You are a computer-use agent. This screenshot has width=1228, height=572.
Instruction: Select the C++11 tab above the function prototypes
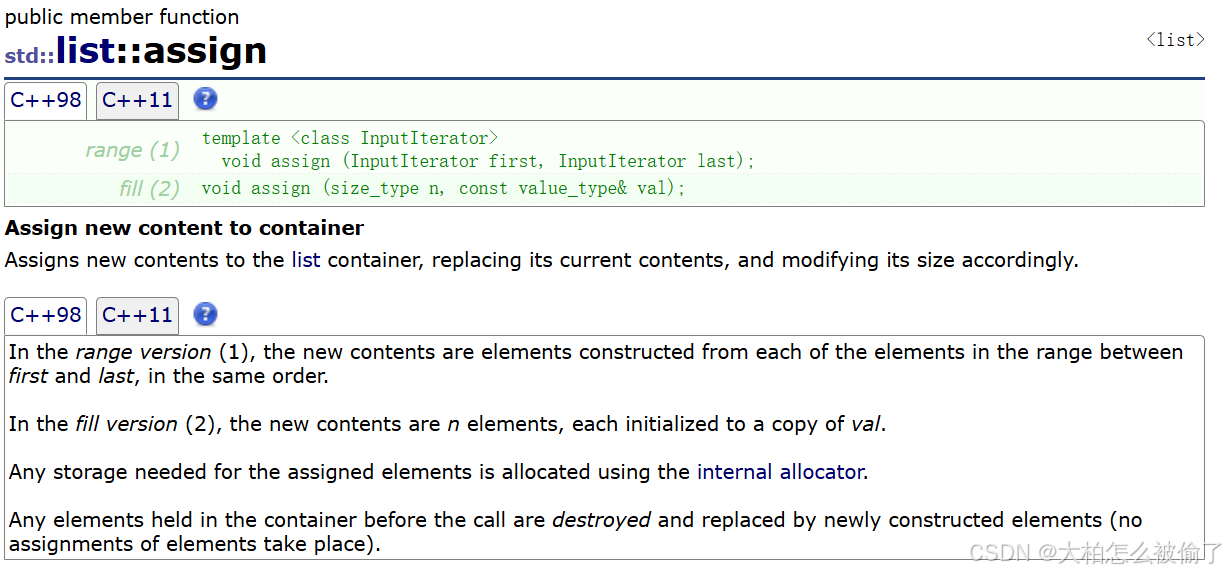(138, 100)
